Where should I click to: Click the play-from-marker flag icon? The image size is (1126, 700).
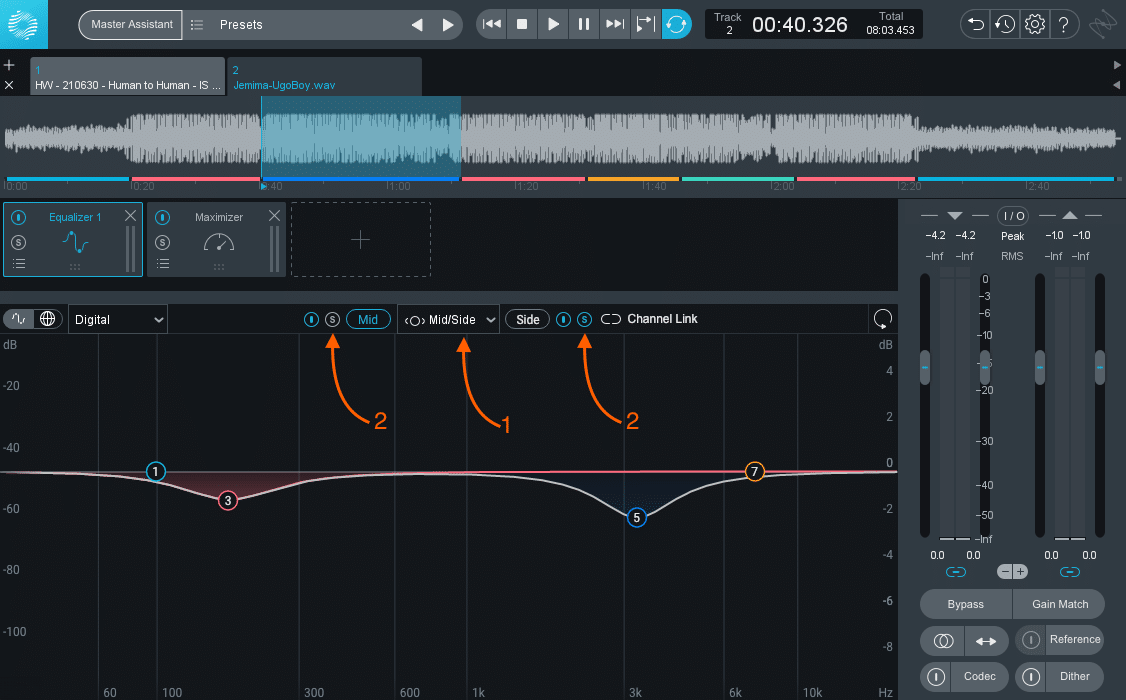point(645,24)
